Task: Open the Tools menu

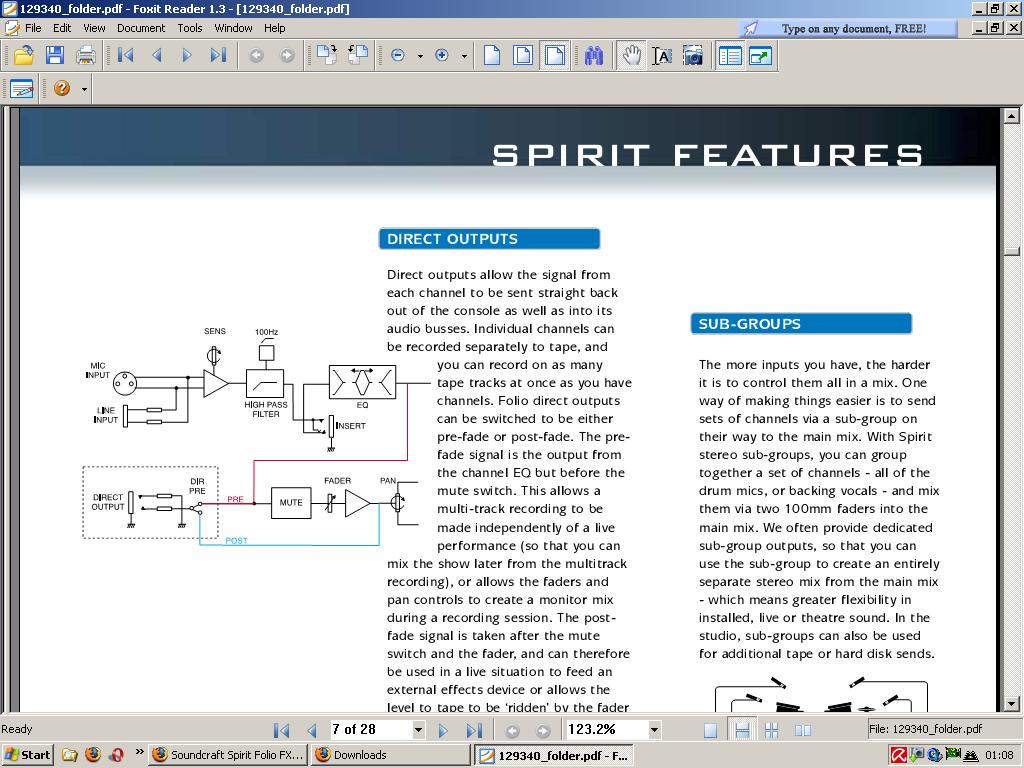Action: click(x=190, y=28)
